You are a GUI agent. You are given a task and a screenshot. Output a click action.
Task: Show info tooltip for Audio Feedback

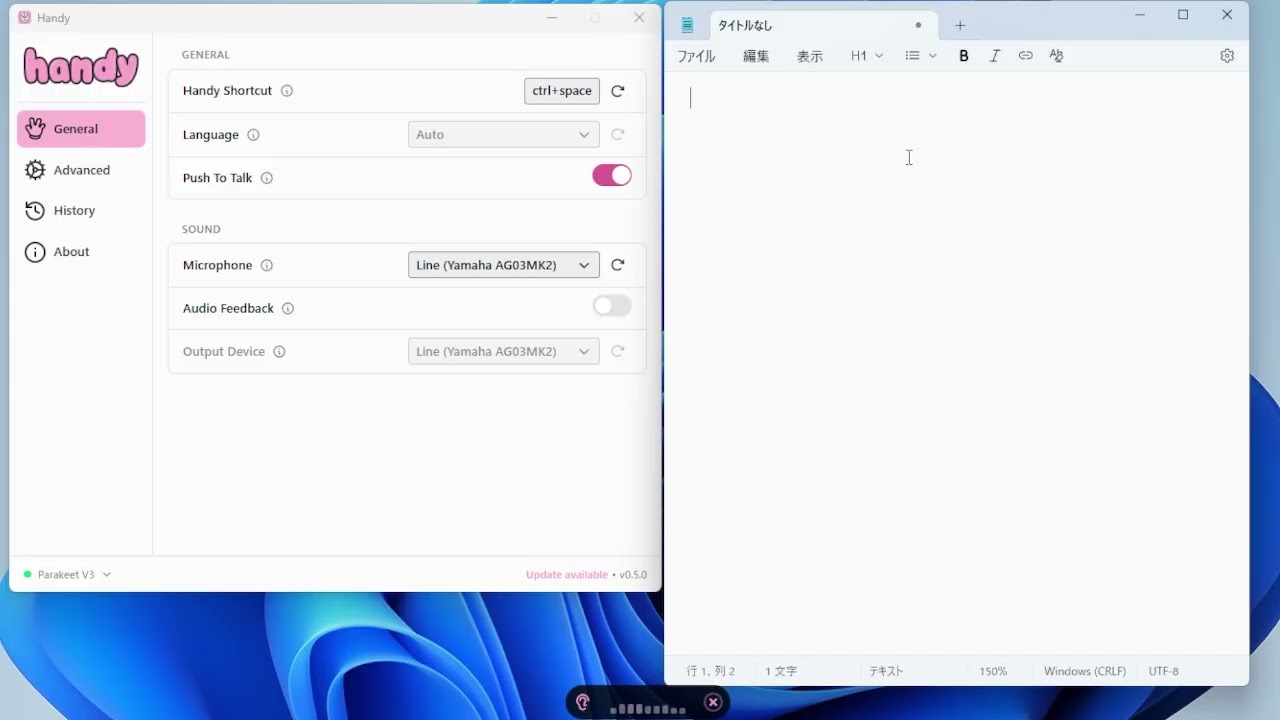point(288,309)
